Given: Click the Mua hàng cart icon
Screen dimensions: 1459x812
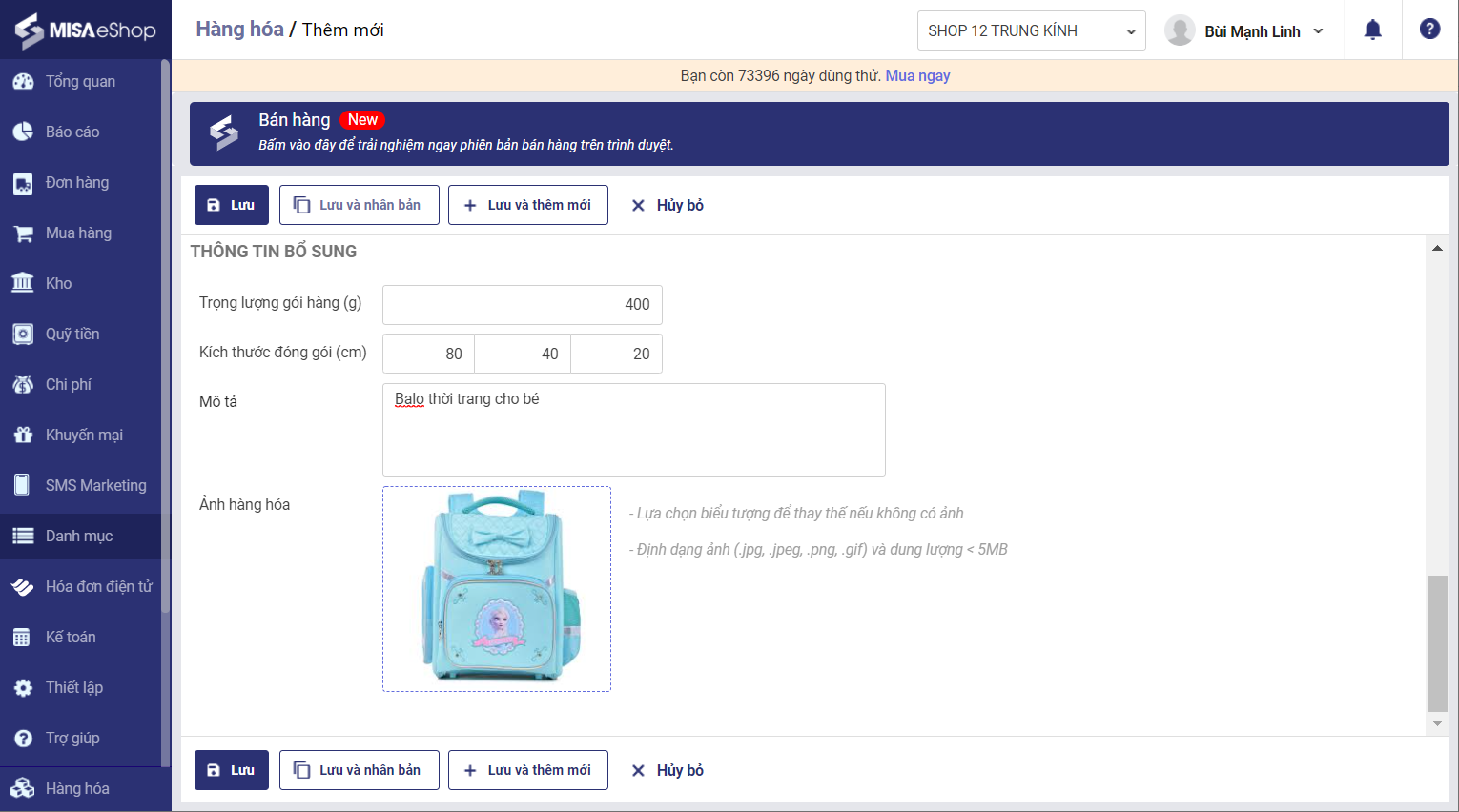Looking at the screenshot, I should 23,233.
